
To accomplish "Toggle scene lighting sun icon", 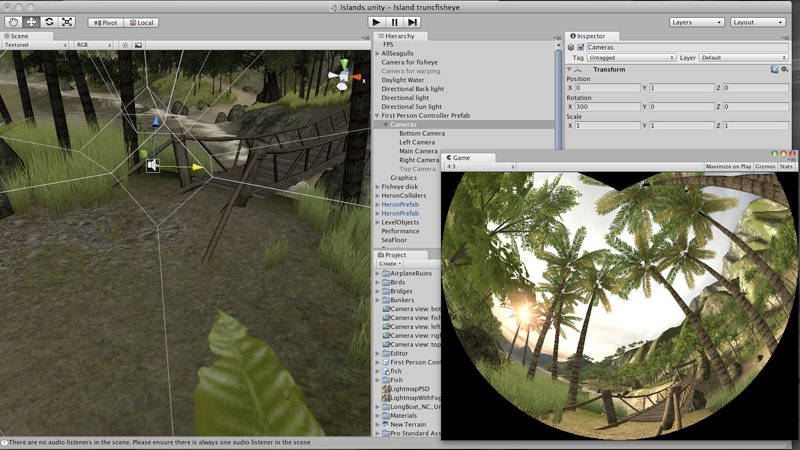I will point(124,45).
